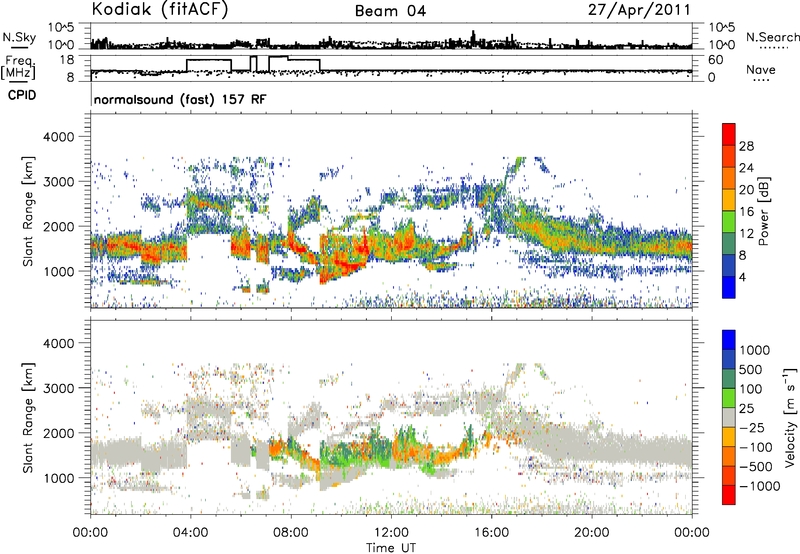Click the time tick label "20:00"
Screen dimensions: 800x554
pos(591,533)
